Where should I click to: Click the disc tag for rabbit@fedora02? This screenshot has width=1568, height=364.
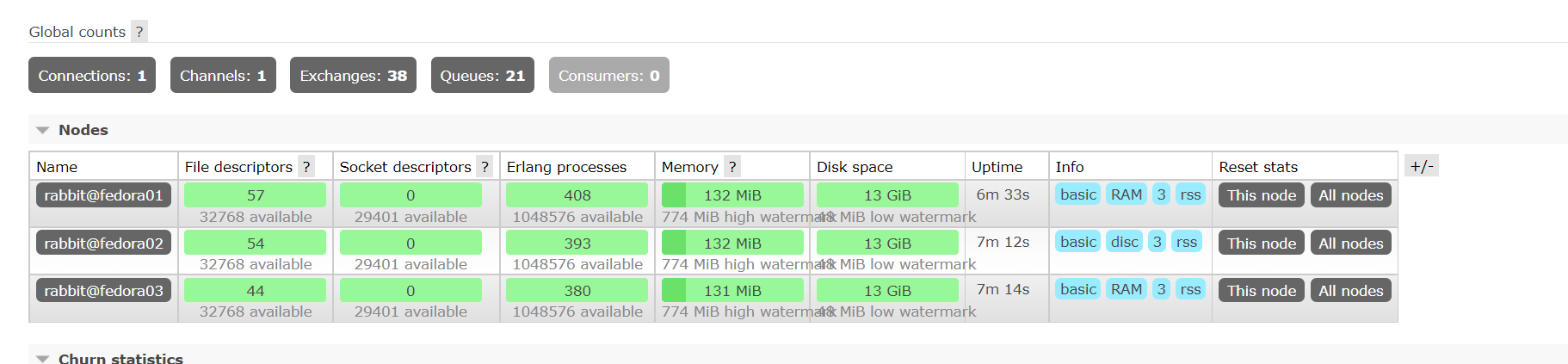click(x=1124, y=242)
